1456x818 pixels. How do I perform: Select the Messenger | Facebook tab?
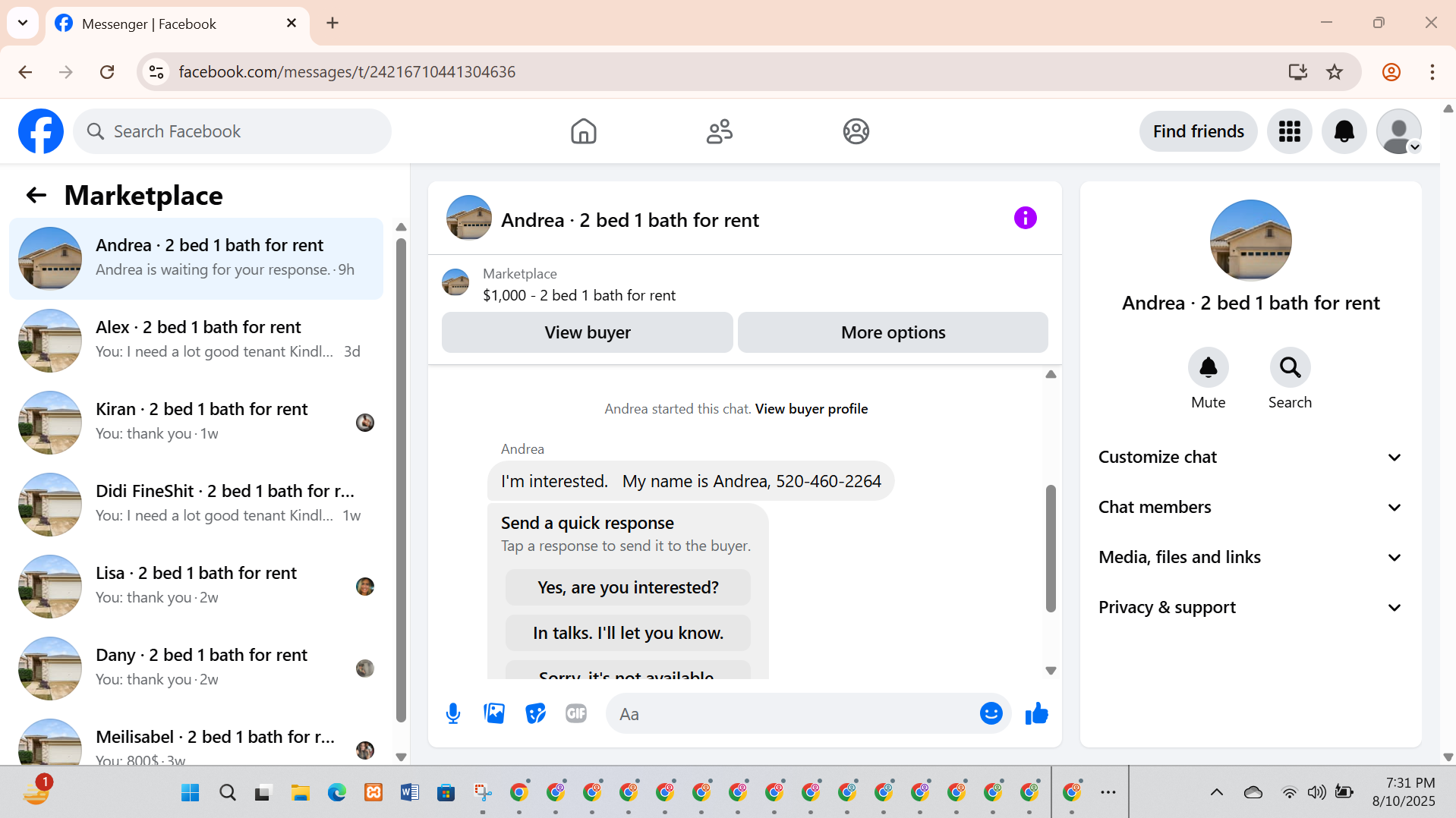coord(177,24)
